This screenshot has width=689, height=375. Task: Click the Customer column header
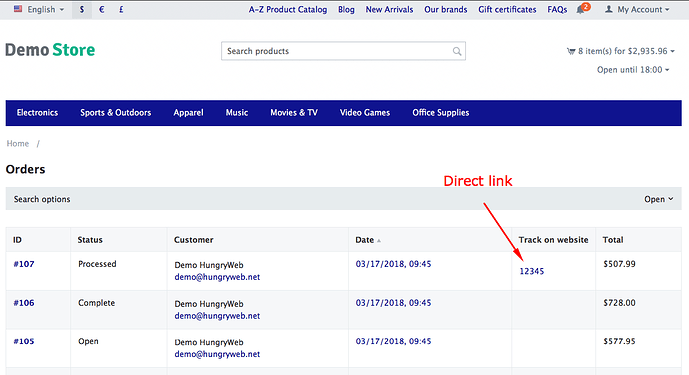[194, 240]
